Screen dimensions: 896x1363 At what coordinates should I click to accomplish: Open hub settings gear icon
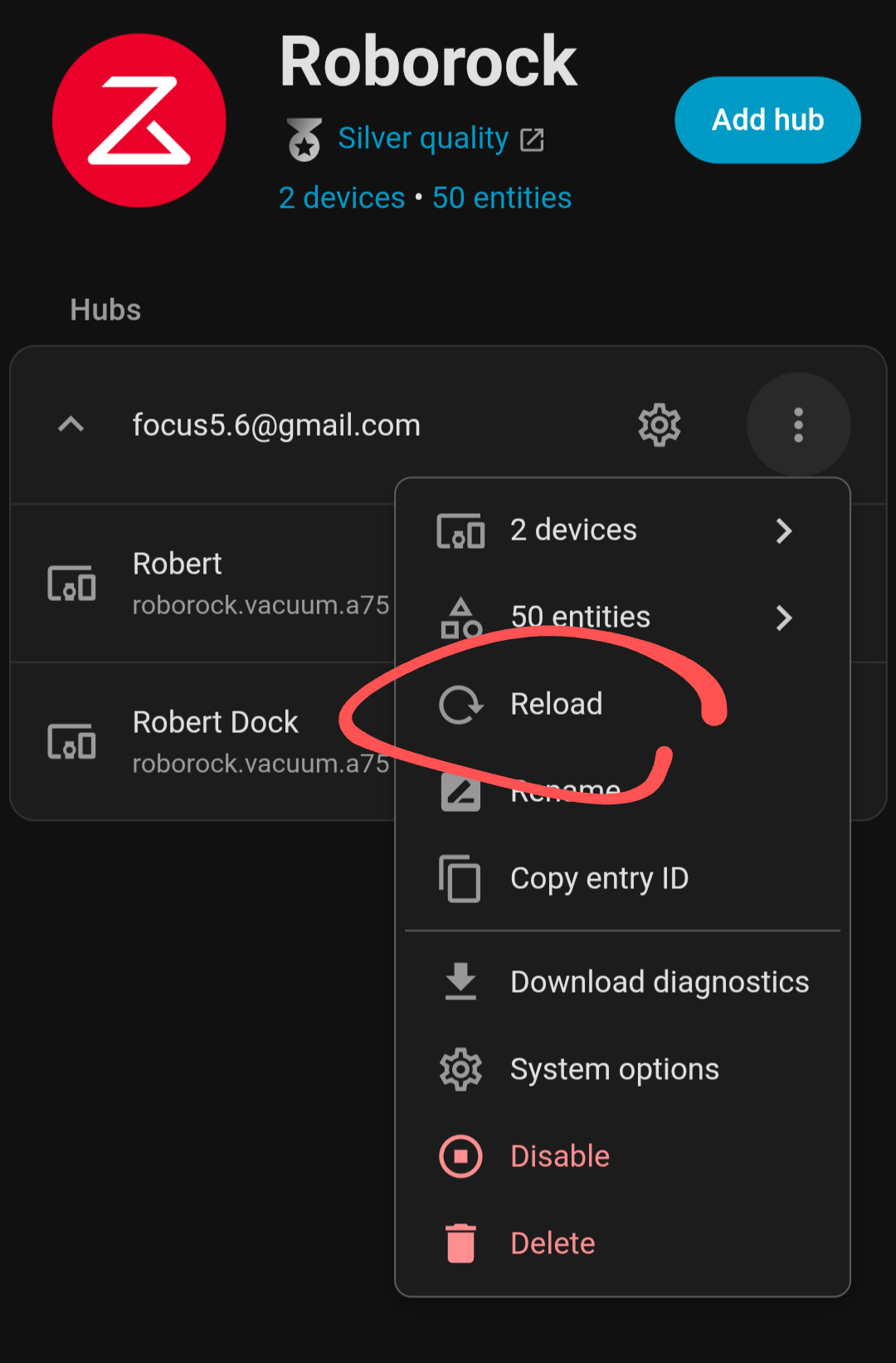coord(660,425)
